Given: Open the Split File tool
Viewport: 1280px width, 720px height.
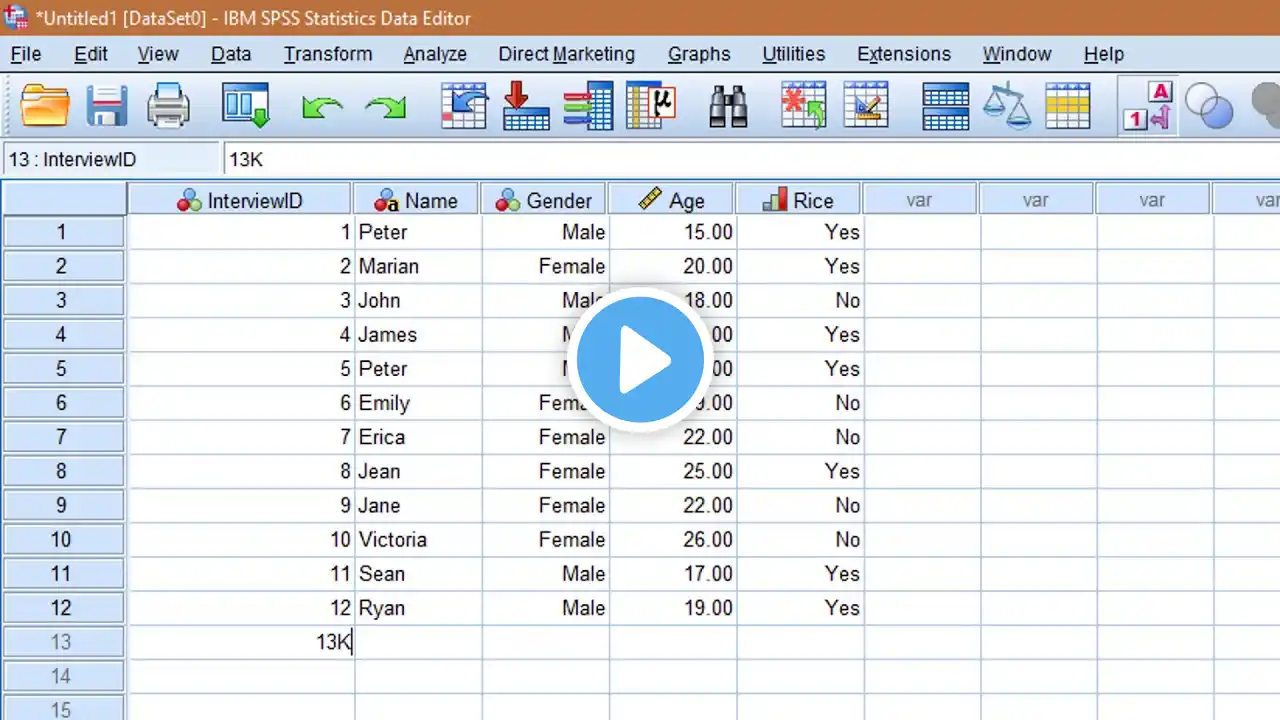Looking at the screenshot, I should tap(945, 105).
